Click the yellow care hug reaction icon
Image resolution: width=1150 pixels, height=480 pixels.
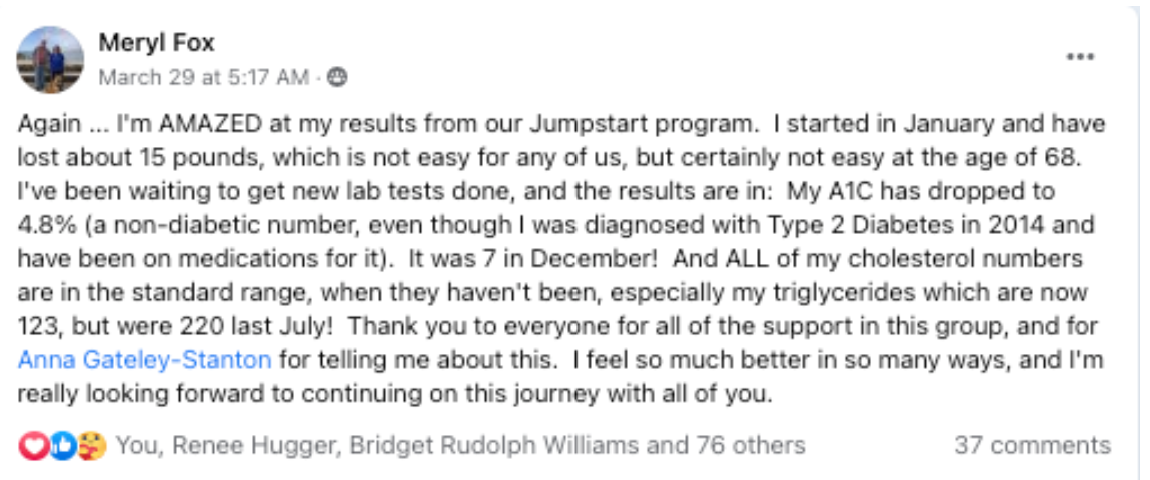[92, 445]
